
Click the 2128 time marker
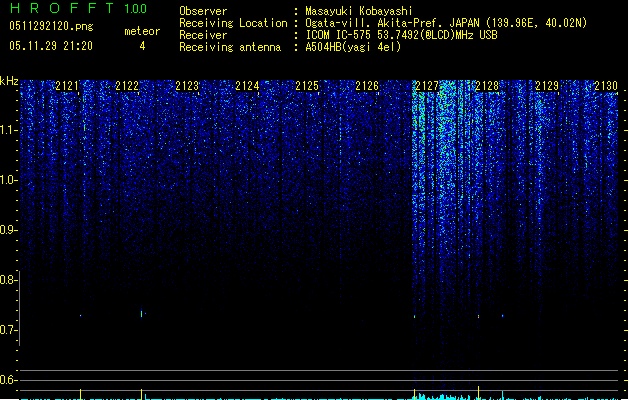(487, 86)
